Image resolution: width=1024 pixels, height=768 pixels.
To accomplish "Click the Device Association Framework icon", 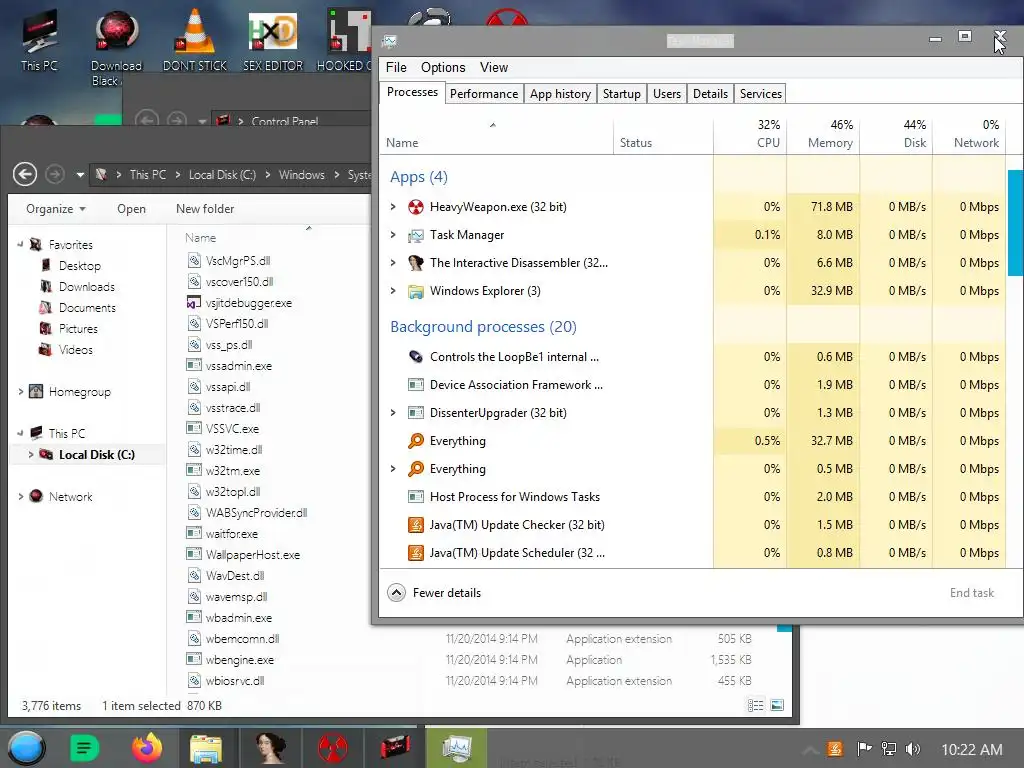I will pyautogui.click(x=415, y=385).
